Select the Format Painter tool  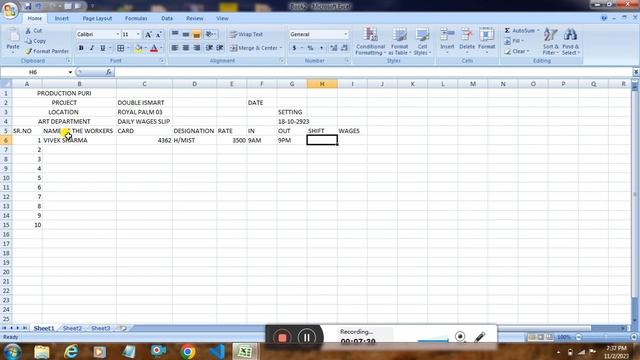(47, 51)
